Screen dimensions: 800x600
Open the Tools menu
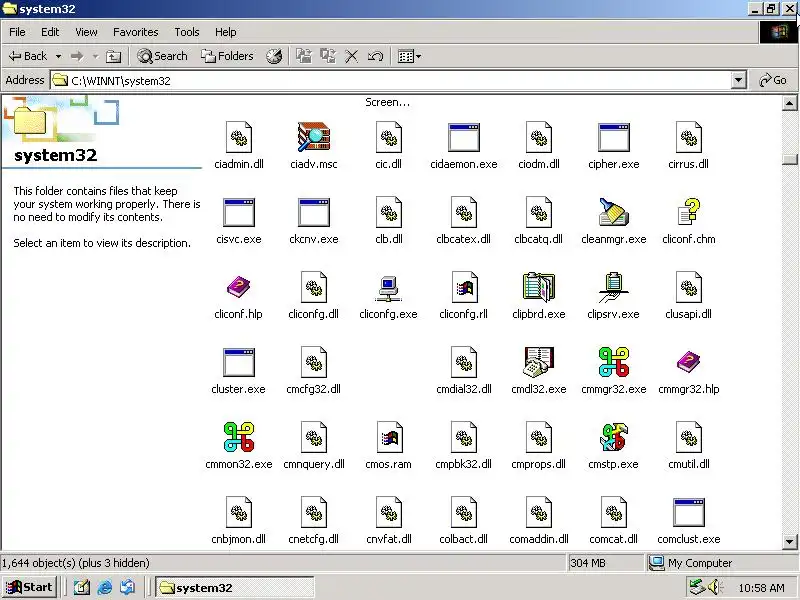[x=187, y=32]
